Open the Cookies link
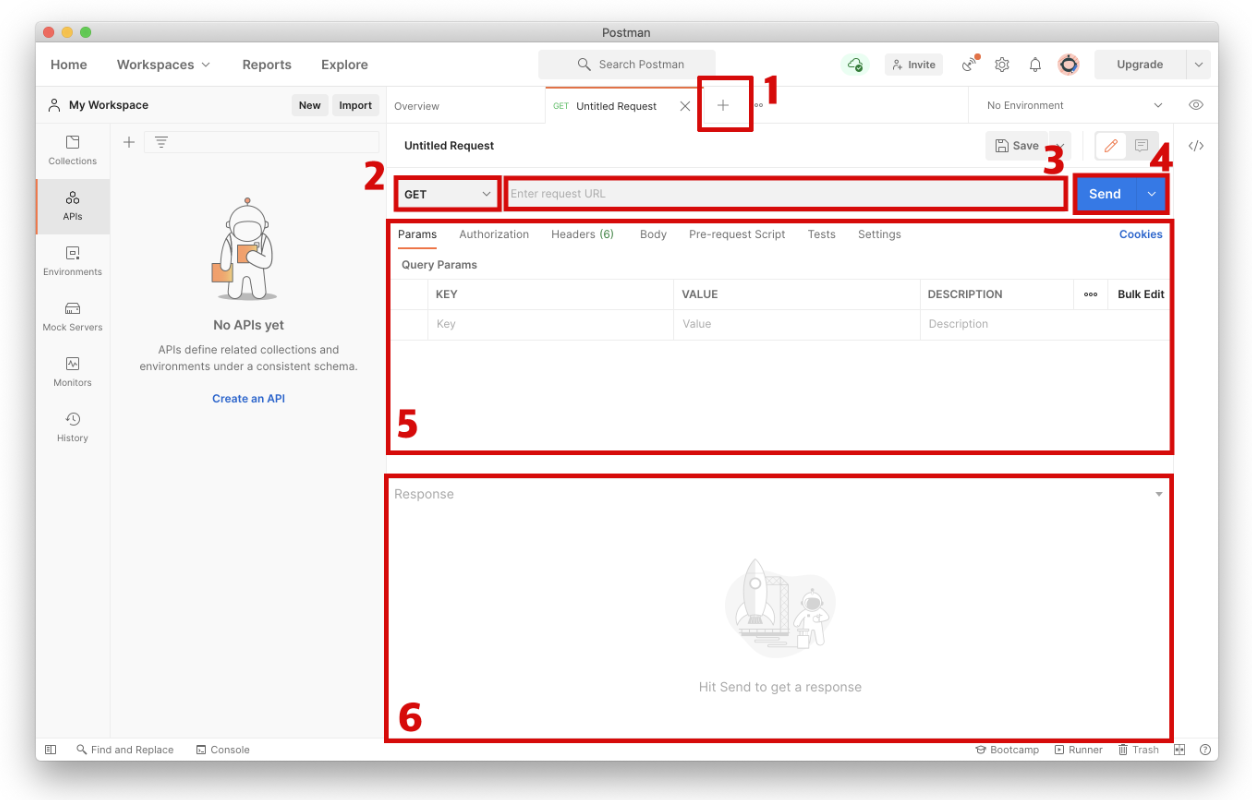Screen dimensions: 1252x800 pos(1141,234)
